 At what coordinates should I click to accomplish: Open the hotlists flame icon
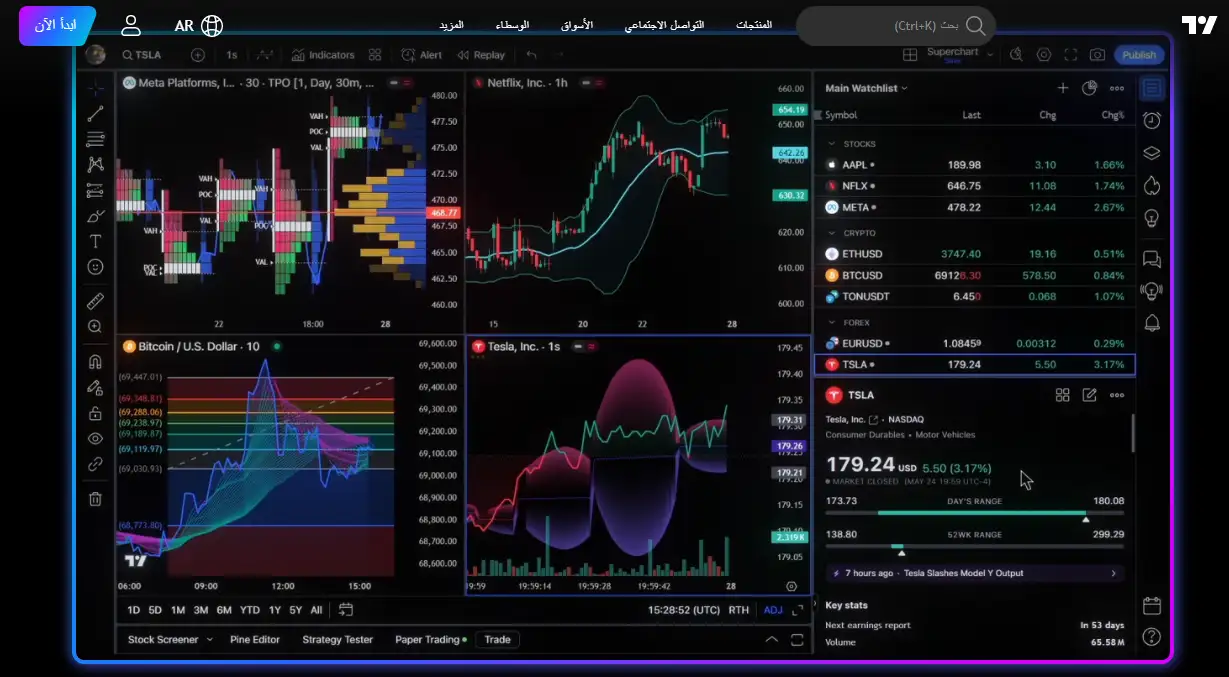(x=1152, y=185)
